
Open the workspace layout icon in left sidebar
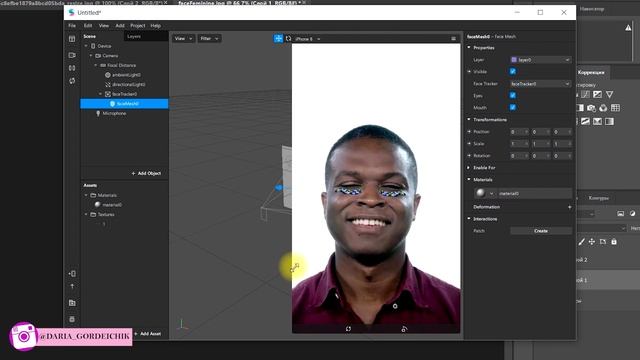pyautogui.click(x=72, y=39)
